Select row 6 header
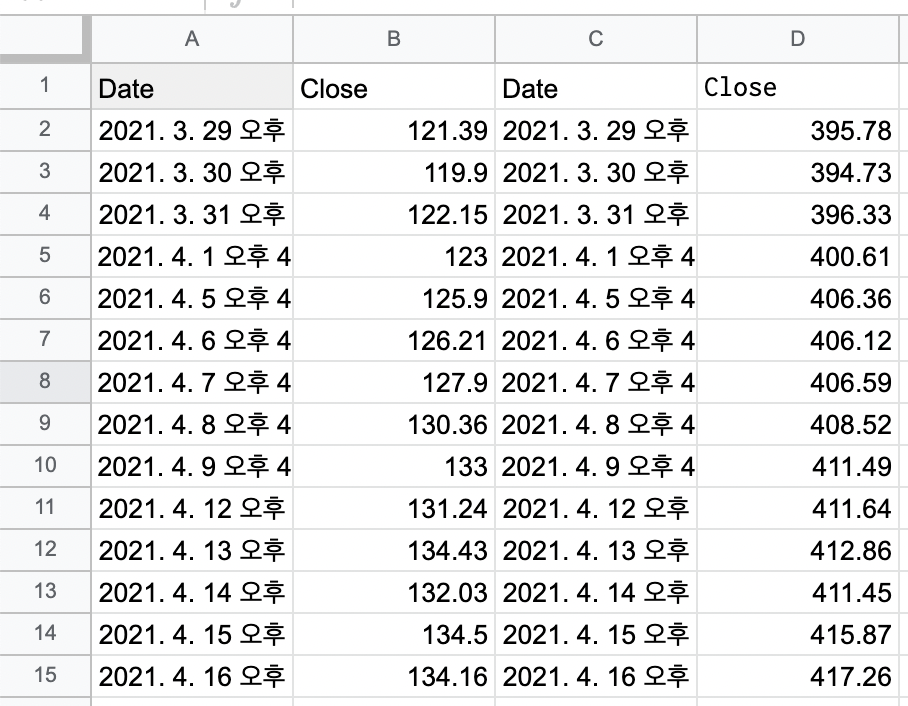 tap(45, 298)
